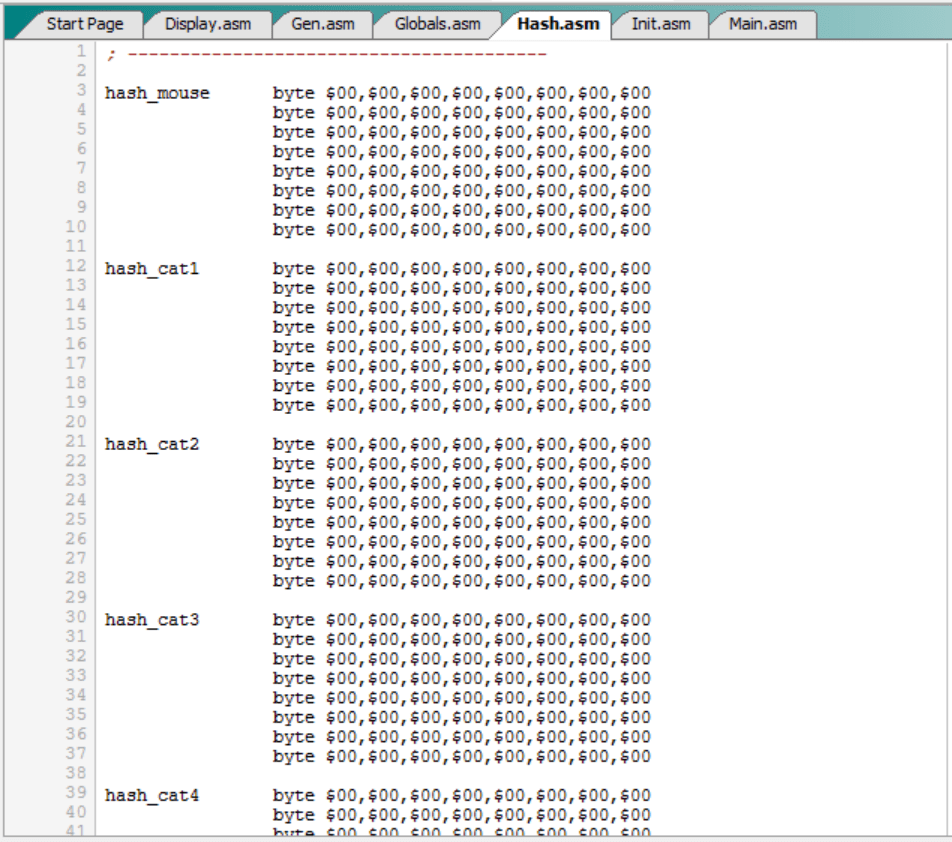
Task: Click the hash_cat4 label
Action: point(152,796)
